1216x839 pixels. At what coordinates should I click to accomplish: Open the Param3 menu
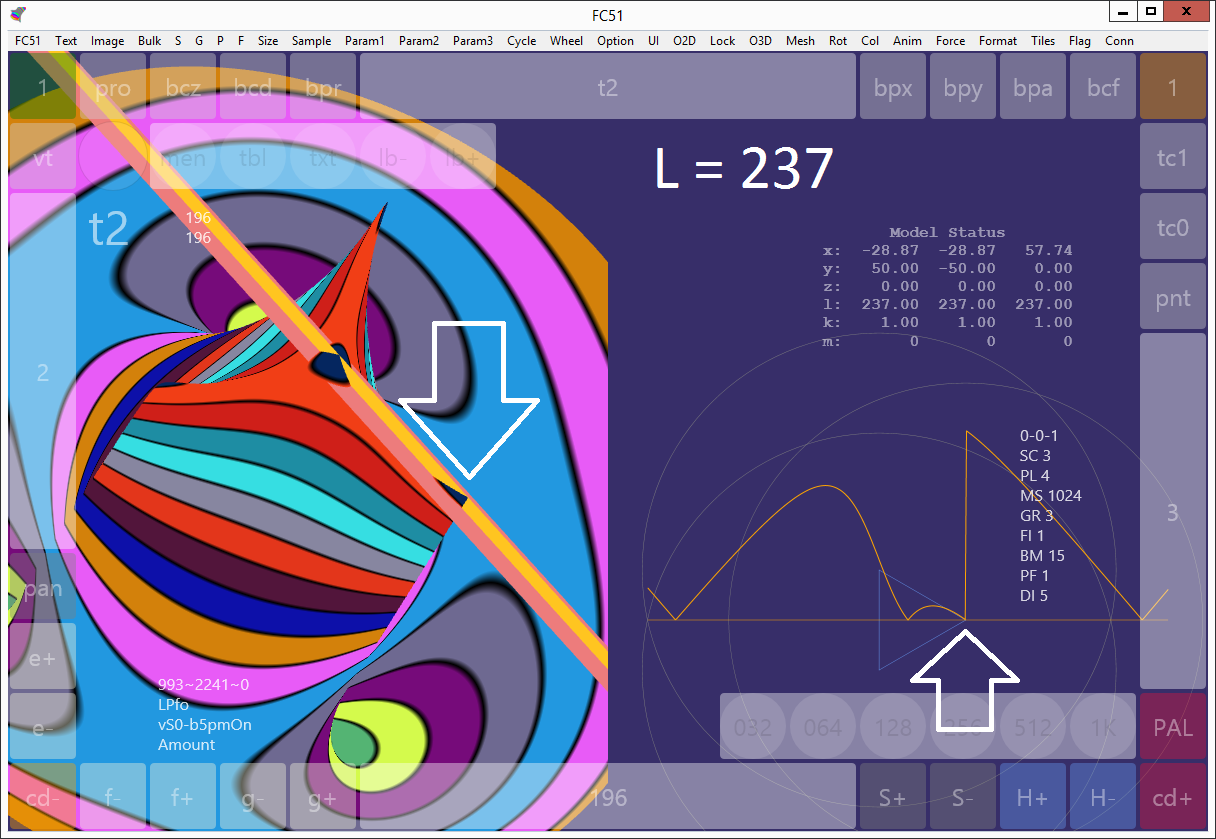pyautogui.click(x=472, y=41)
